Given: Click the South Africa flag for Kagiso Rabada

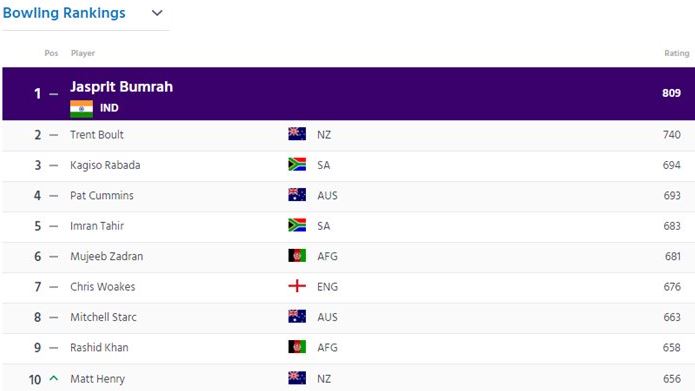Looking at the screenshot, I should coord(297,164).
